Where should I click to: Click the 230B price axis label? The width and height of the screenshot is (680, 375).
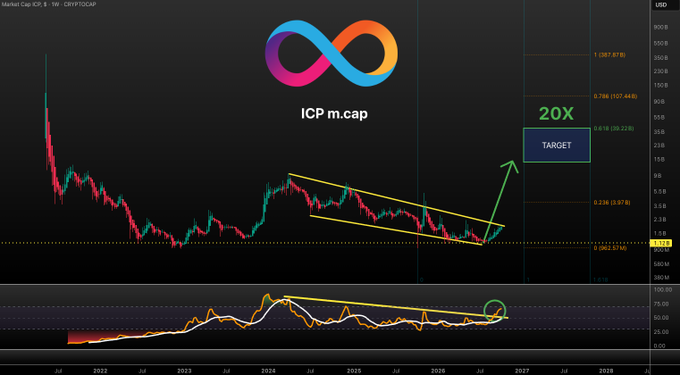[x=660, y=71]
